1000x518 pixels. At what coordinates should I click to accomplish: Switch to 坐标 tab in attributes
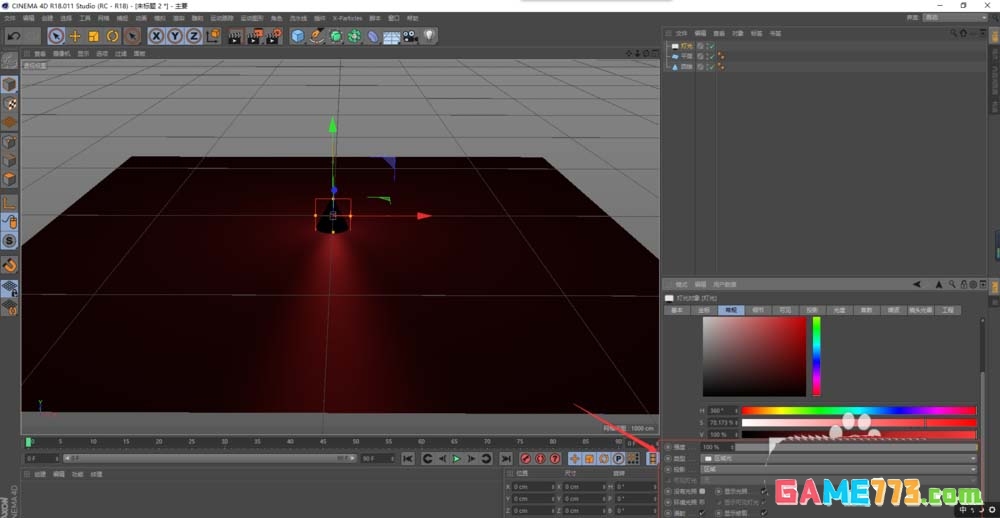click(703, 310)
